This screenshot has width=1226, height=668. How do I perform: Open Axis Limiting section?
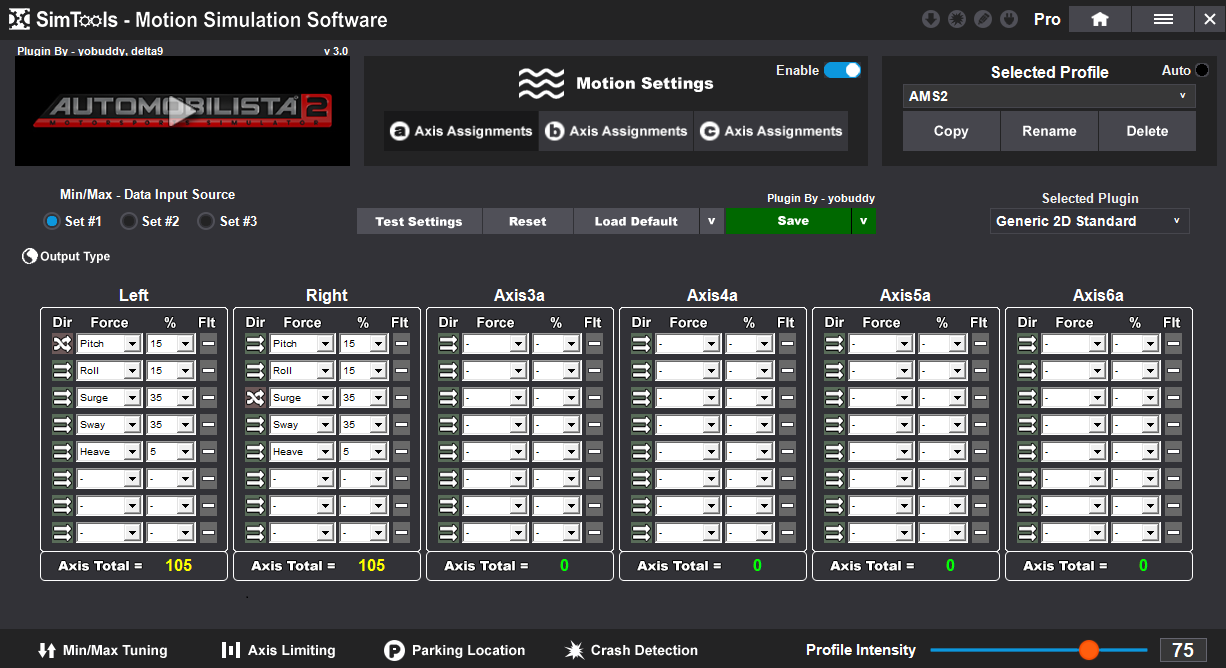pos(278,650)
